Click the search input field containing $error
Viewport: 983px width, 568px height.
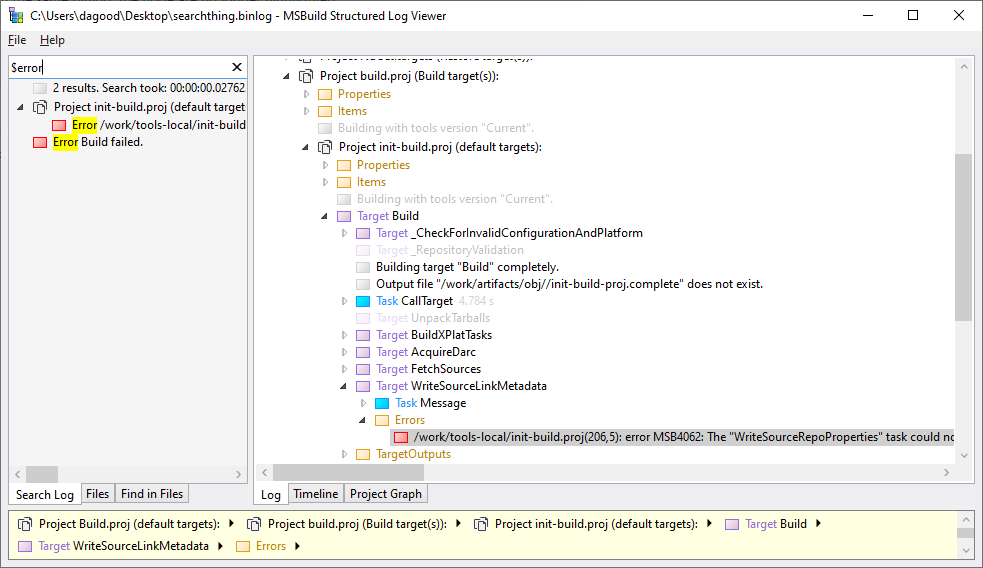point(119,67)
